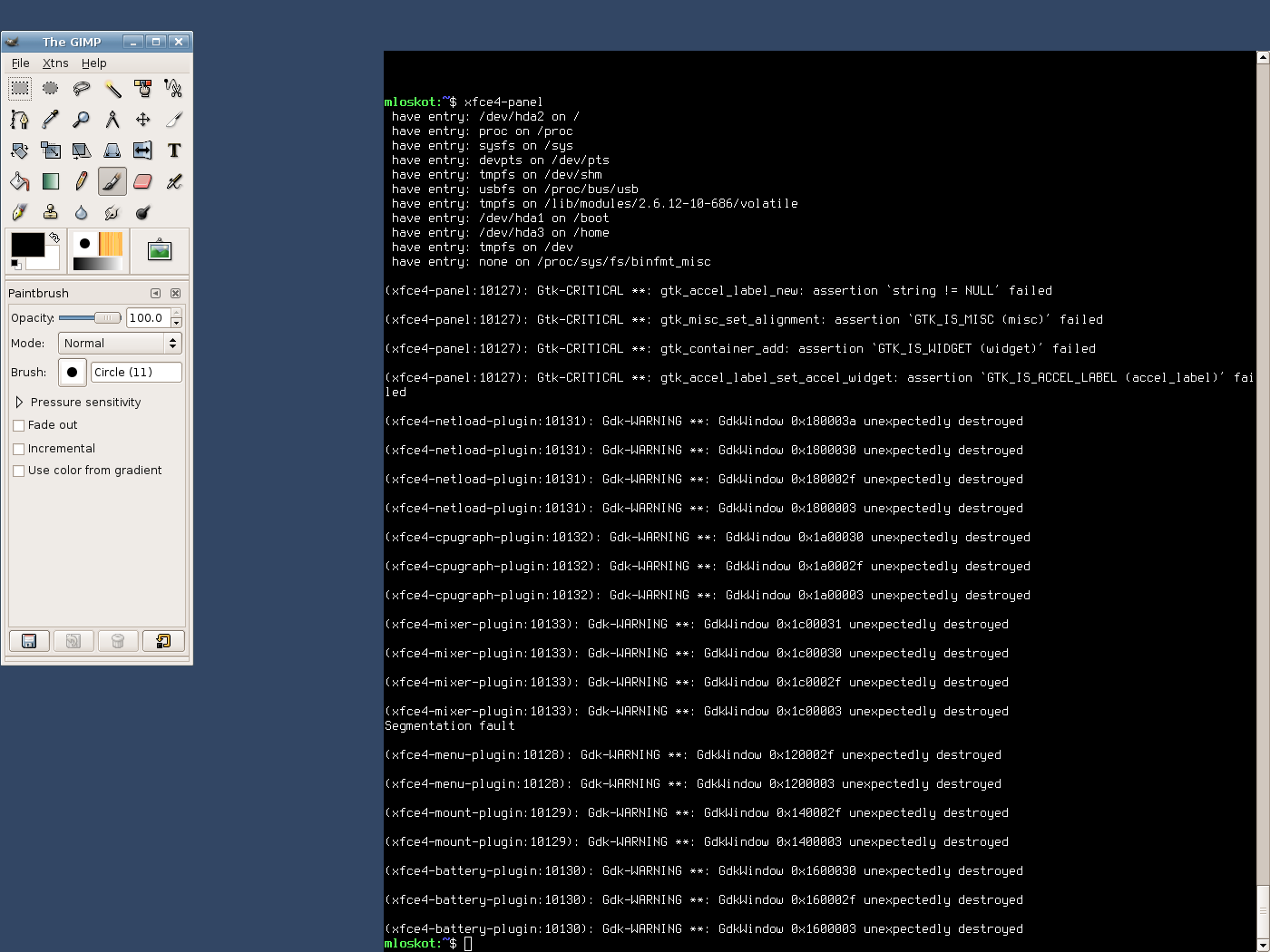Select the Pencil tool
This screenshot has width=1270, height=952.
tap(81, 181)
